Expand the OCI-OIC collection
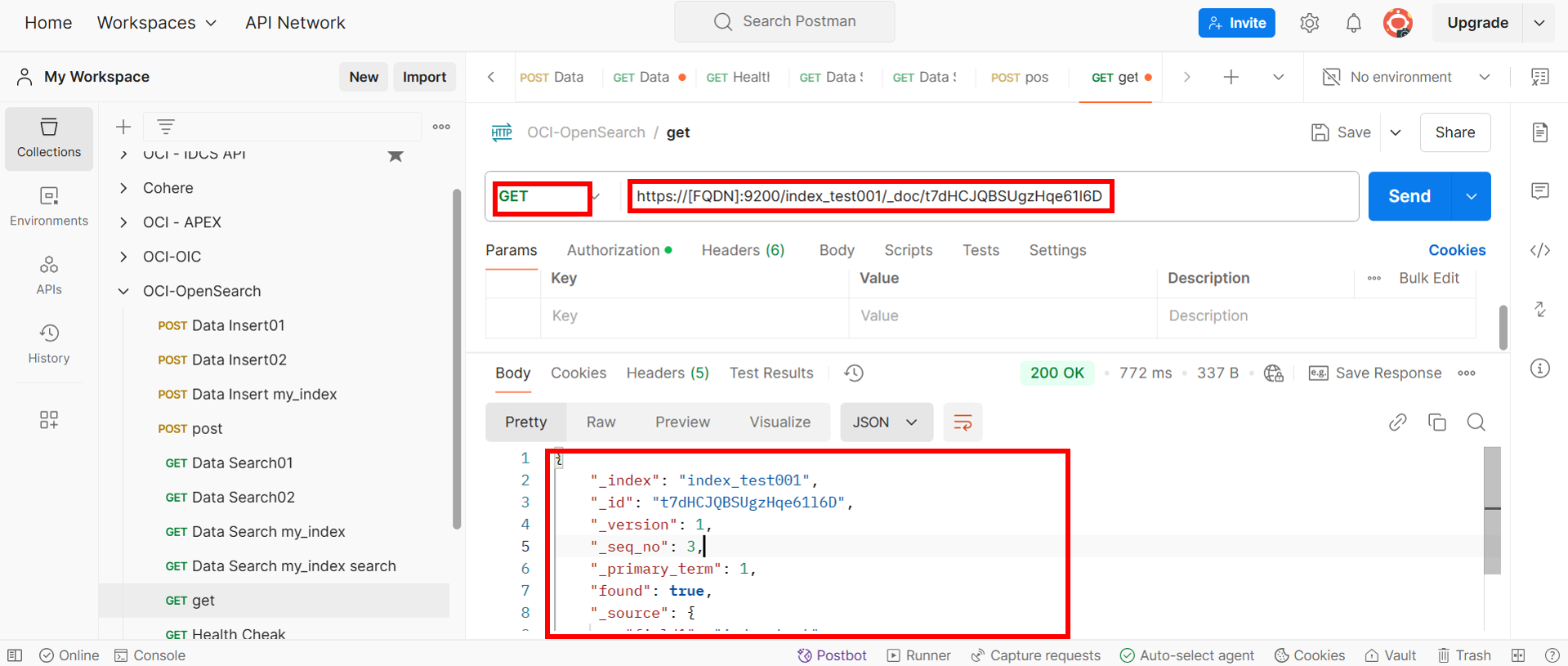Screen dimensions: 1568x666 coord(123,257)
